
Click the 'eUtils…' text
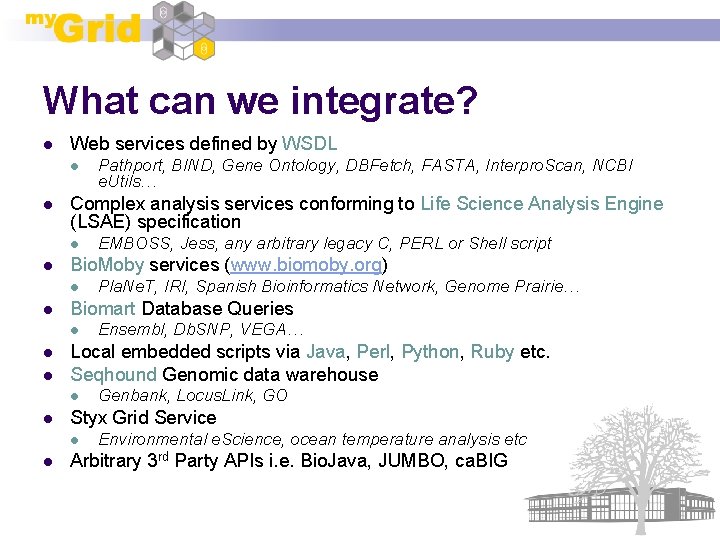[128, 182]
